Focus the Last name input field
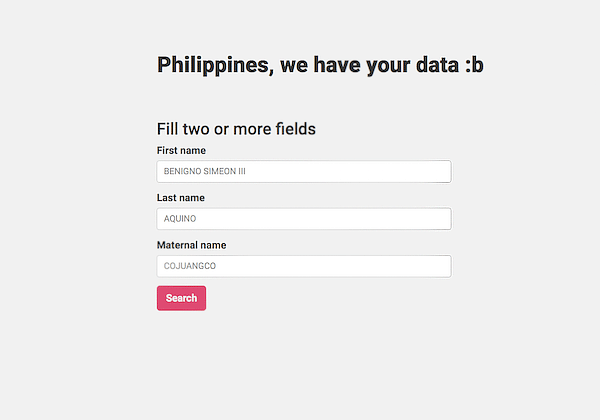The width and height of the screenshot is (600, 420). [303, 219]
